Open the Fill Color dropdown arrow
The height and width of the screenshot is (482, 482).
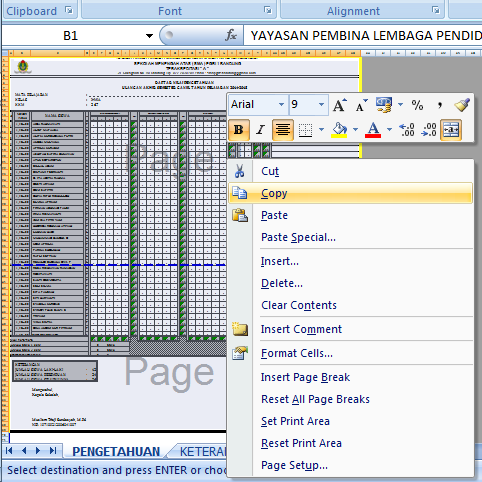point(356,129)
